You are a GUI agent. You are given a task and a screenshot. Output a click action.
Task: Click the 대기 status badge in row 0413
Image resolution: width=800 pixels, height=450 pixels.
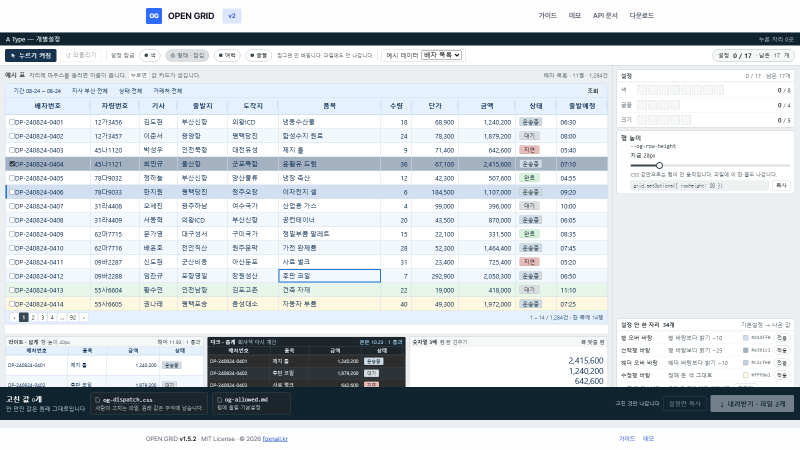[x=529, y=290]
